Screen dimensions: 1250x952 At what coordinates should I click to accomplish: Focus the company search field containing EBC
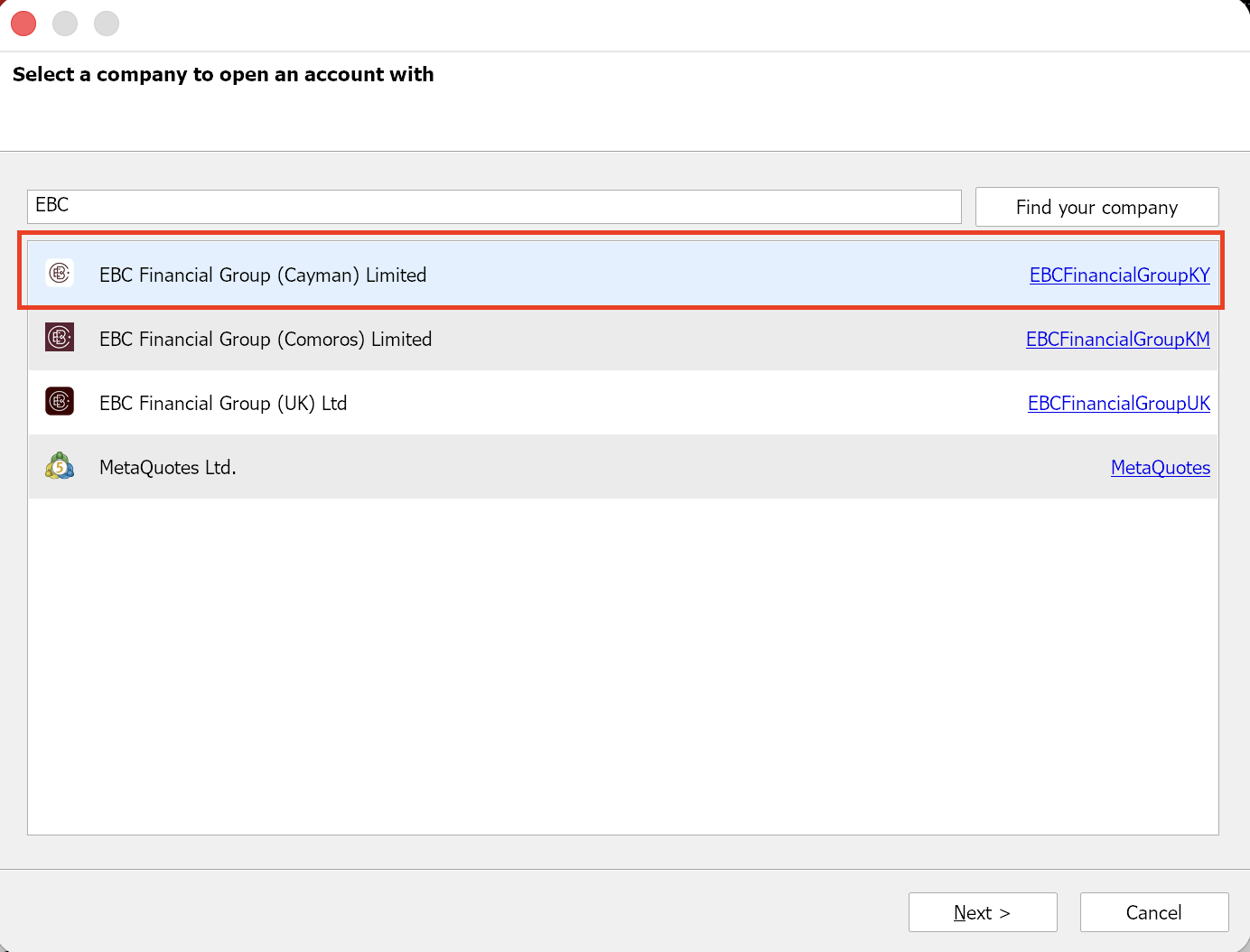pyautogui.click(x=494, y=207)
